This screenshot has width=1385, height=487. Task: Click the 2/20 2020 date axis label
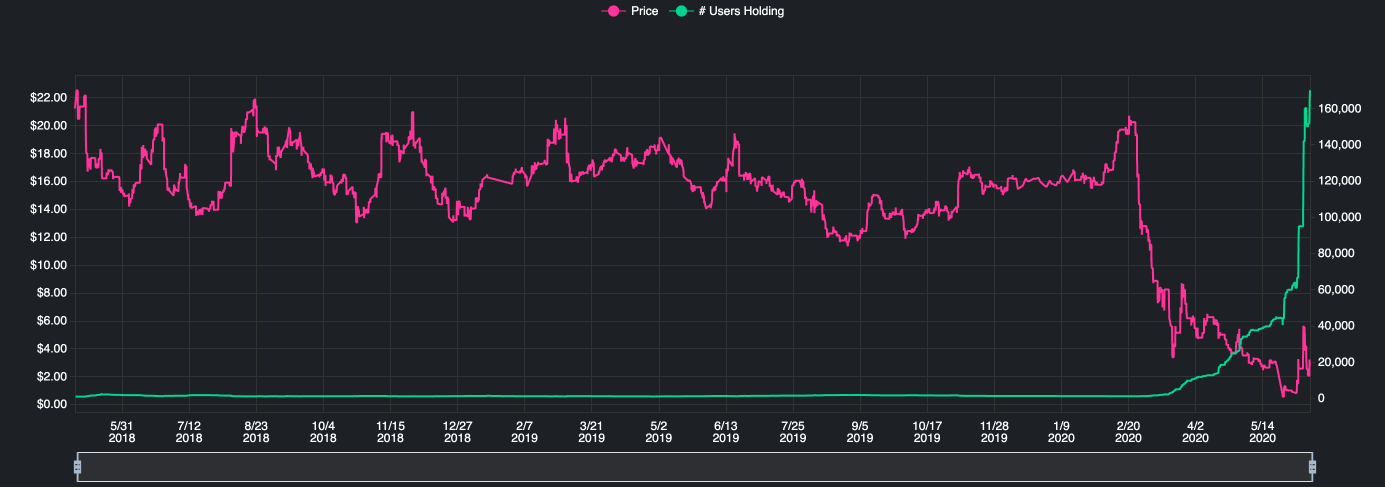[x=1129, y=431]
